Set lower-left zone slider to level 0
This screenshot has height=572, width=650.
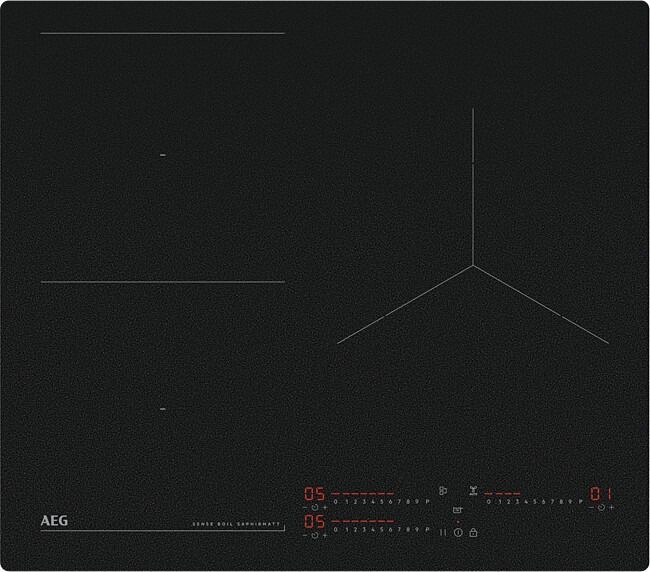(x=335, y=529)
